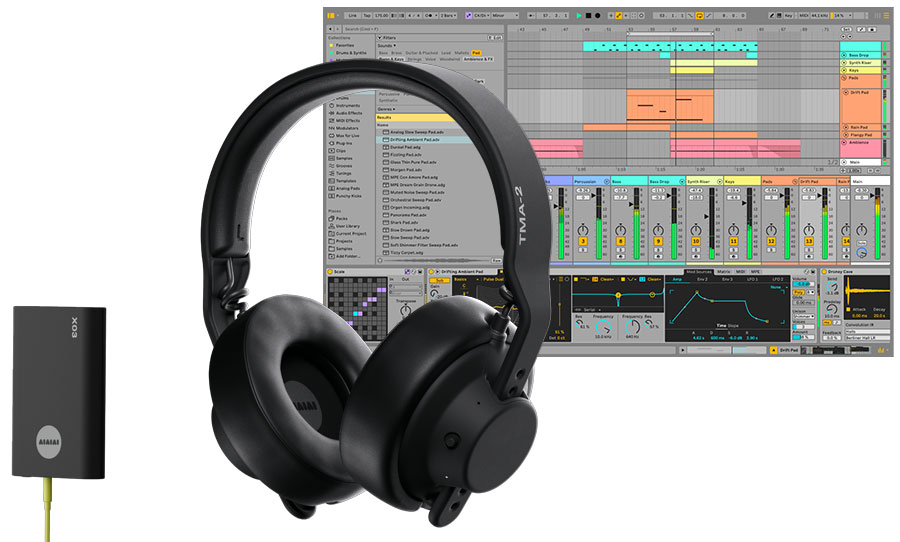This screenshot has width=900, height=542.
Task: Select the Drums & Synths collection
Action: point(348,53)
